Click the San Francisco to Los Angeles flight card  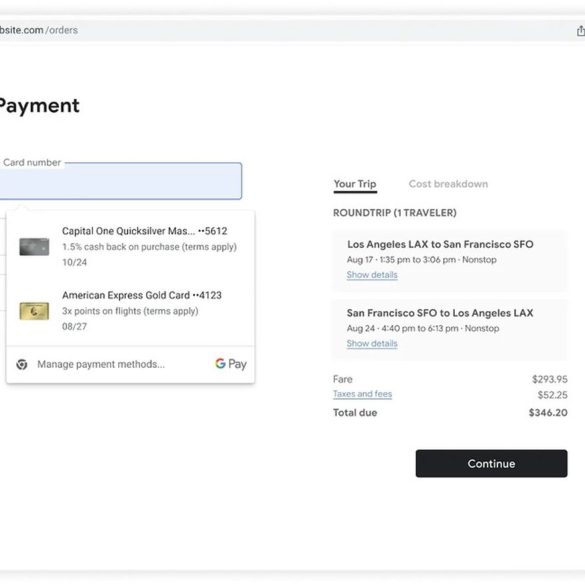(x=450, y=329)
